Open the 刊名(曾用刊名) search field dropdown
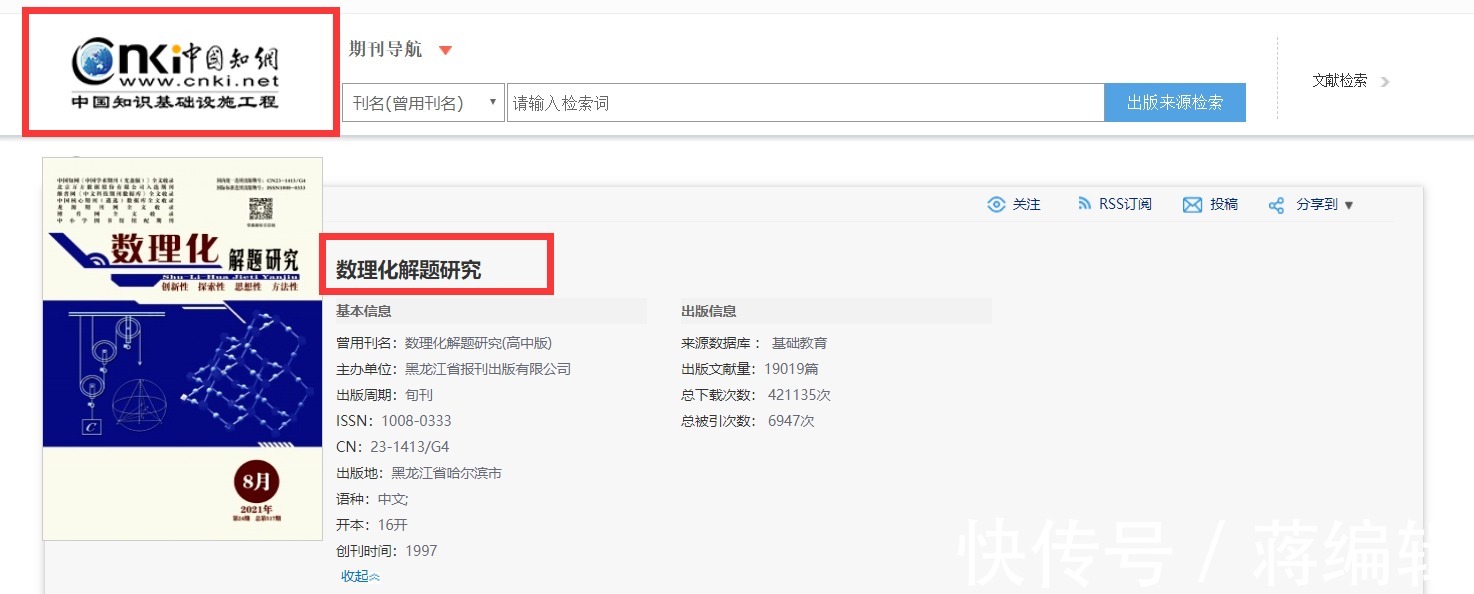 [x=423, y=103]
